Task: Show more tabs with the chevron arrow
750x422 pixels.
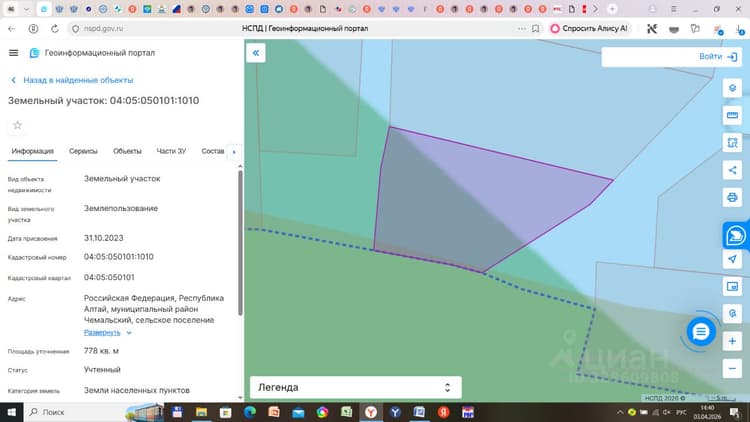Action: 596,9
